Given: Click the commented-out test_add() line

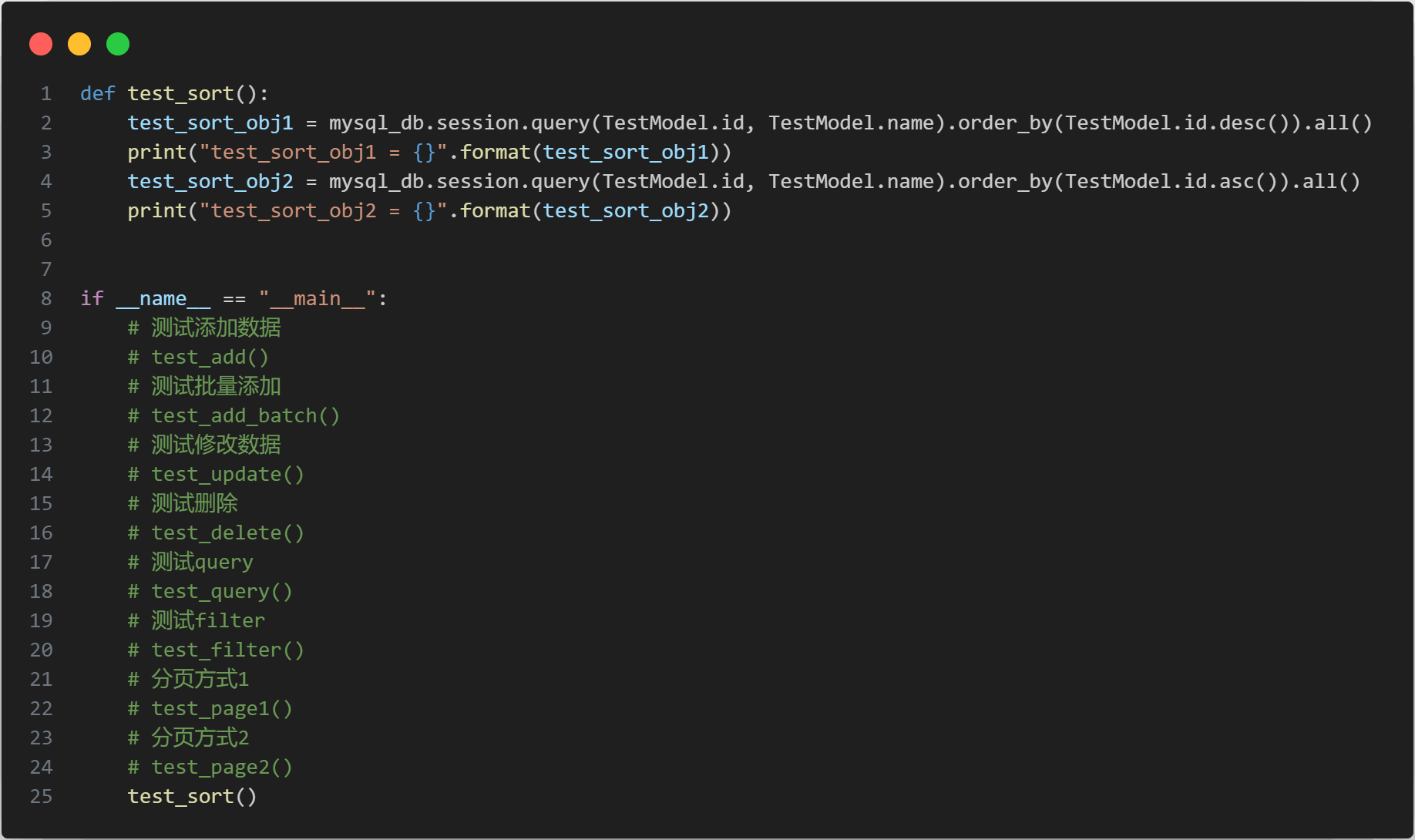Looking at the screenshot, I should pyautogui.click(x=210, y=358).
